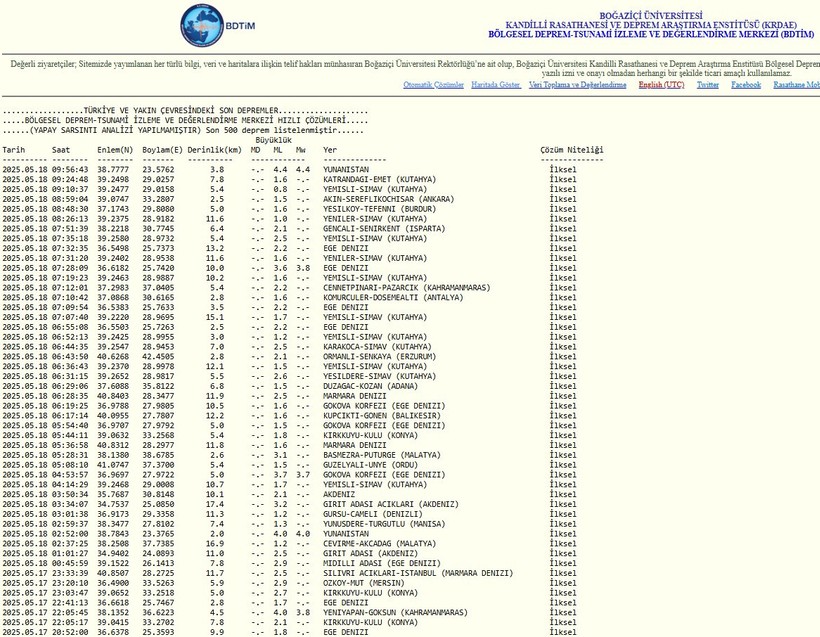The width and height of the screenshot is (820, 637).
Task: Click İlksel in the 09:56:43 row
Action: [563, 169]
